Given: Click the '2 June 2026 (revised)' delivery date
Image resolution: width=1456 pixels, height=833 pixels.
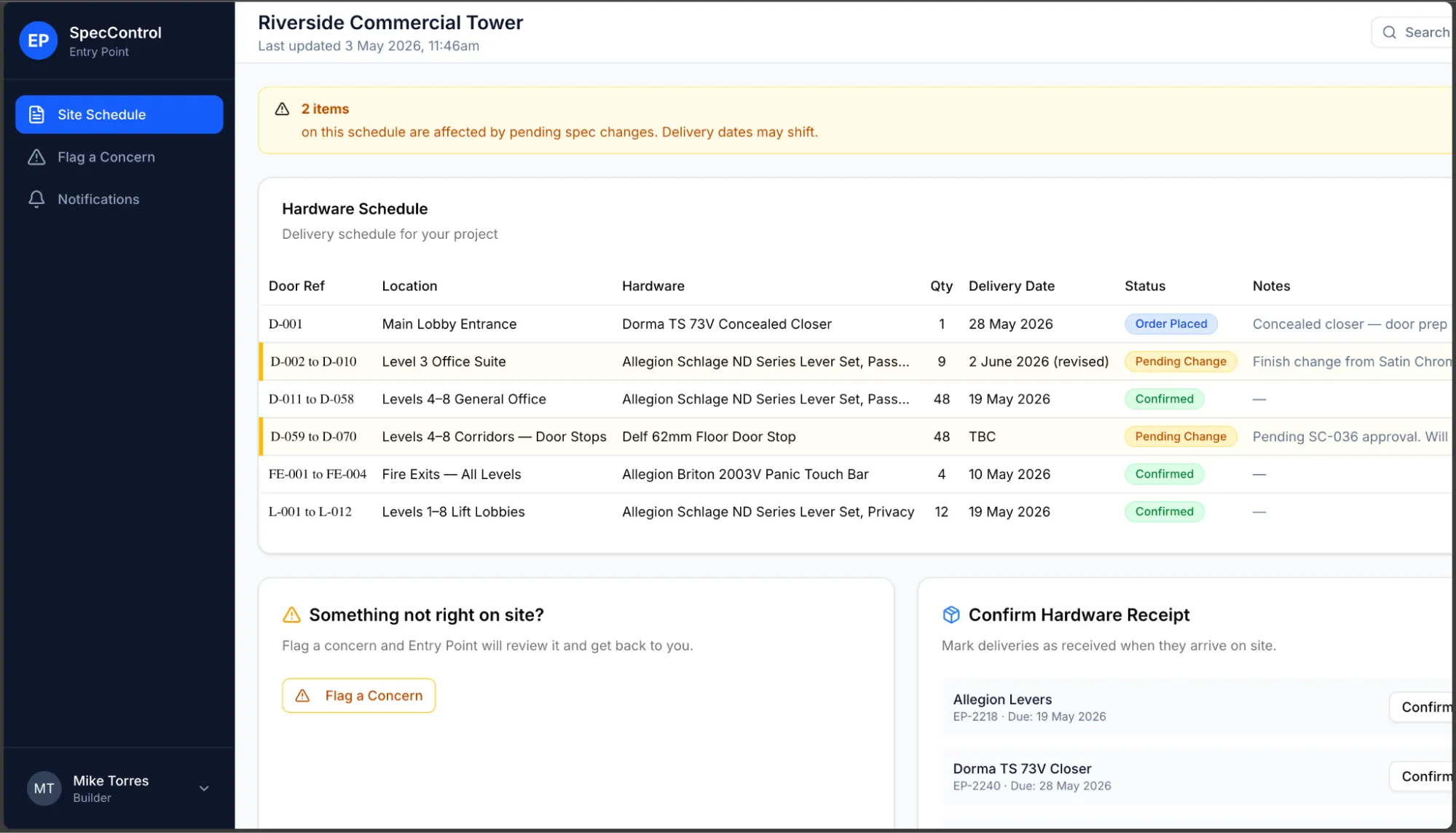Looking at the screenshot, I should coord(1039,361).
